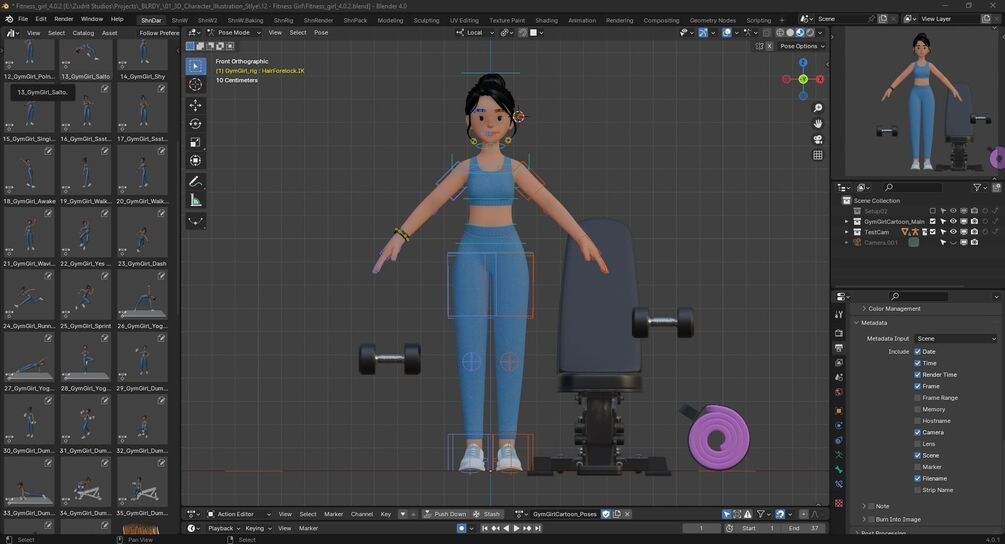The height and width of the screenshot is (544, 1005).
Task: Open the Action Editor mode dropdown
Action: [238, 514]
